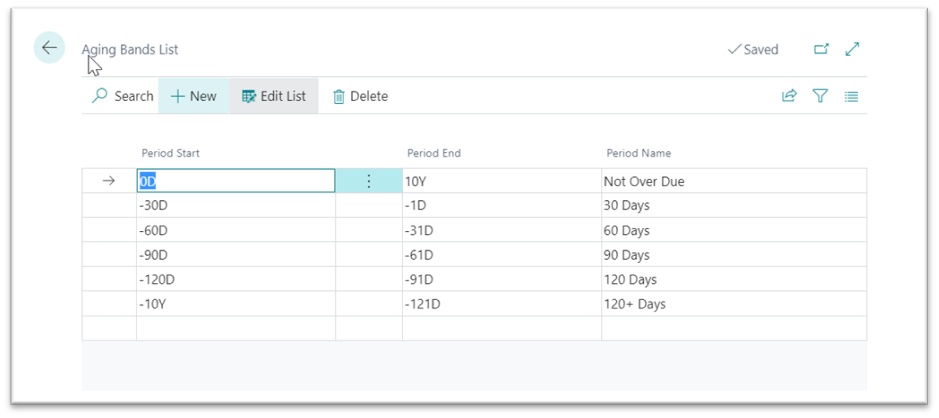Click the Delete trash icon

coord(339,96)
